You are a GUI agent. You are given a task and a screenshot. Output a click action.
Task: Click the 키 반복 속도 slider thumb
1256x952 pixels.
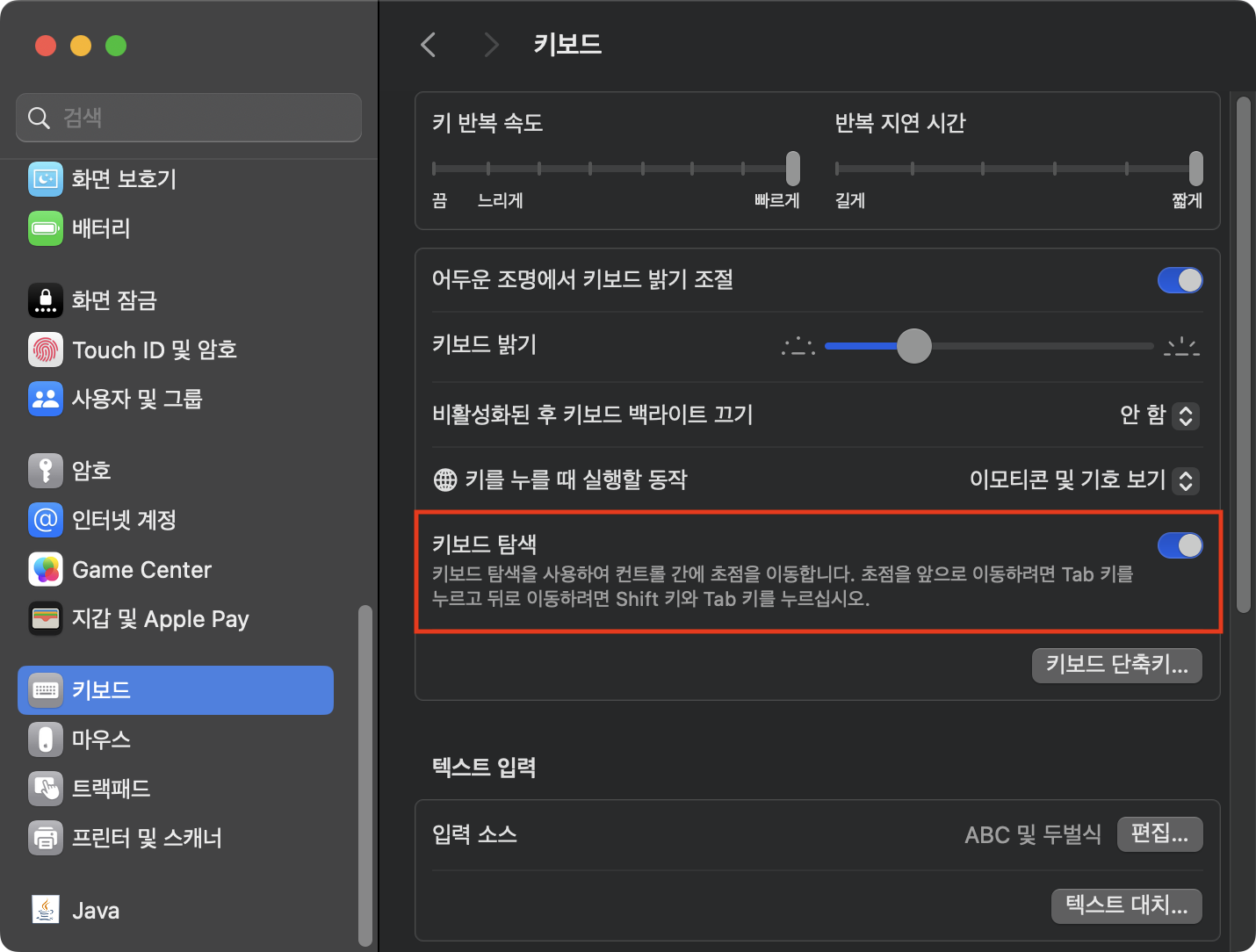[x=793, y=169]
